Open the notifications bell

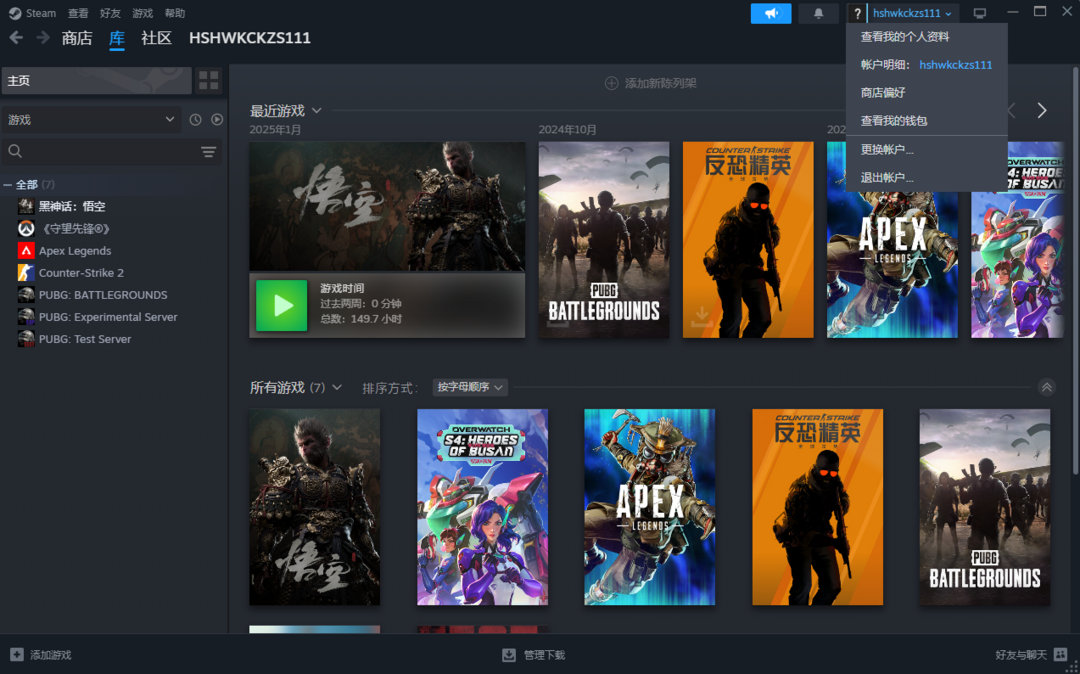point(818,13)
